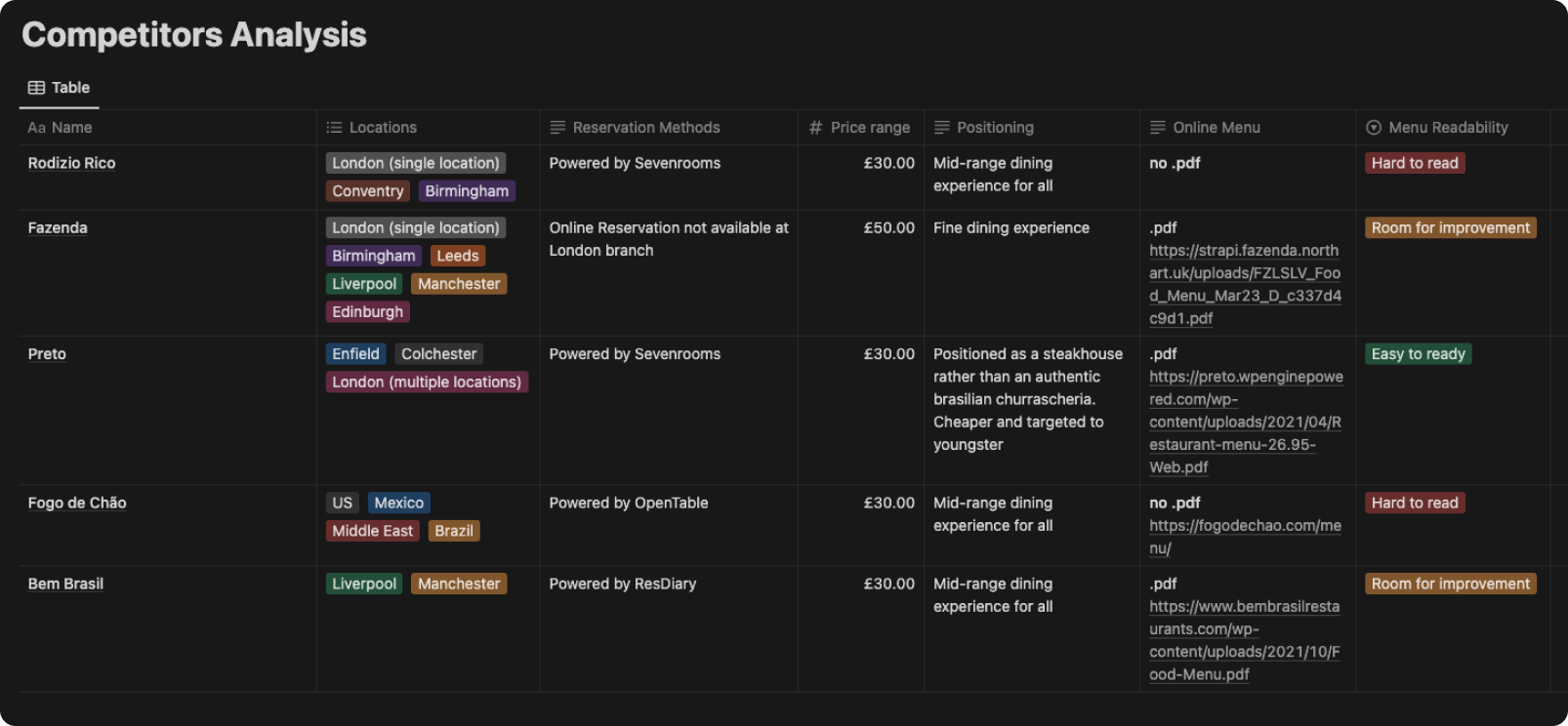Open the Menu Readability column header menu
The height and width of the screenshot is (726, 1568).
1448,128
